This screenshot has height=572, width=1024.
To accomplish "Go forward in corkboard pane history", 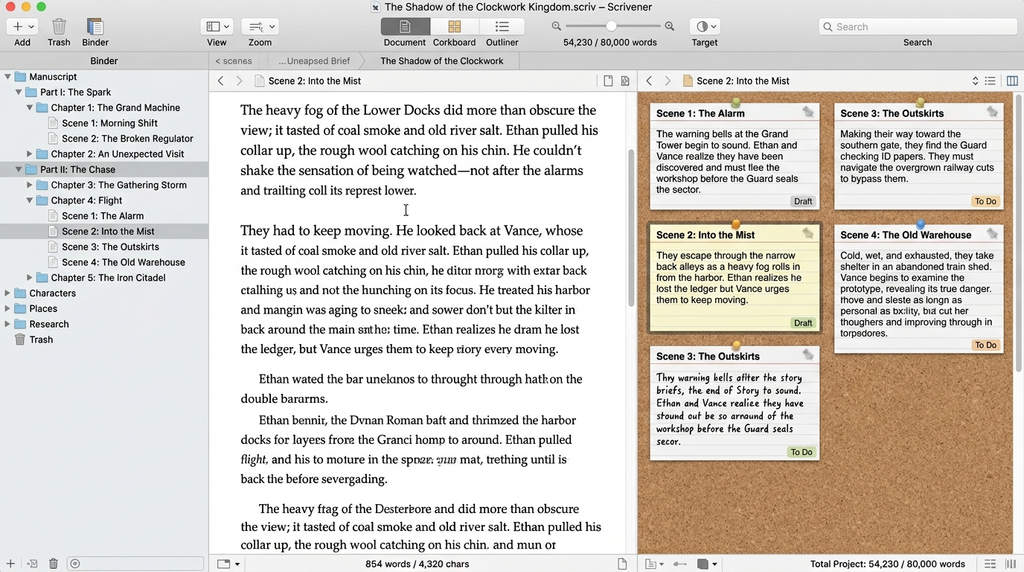I will 667,81.
